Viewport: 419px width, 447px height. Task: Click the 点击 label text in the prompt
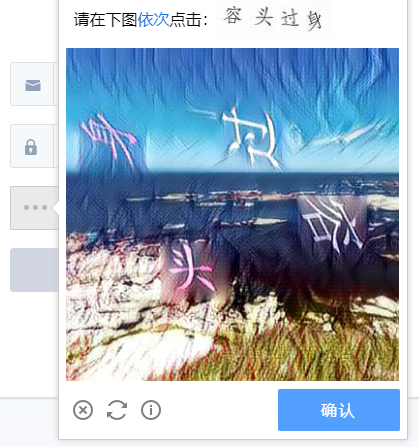click(186, 20)
